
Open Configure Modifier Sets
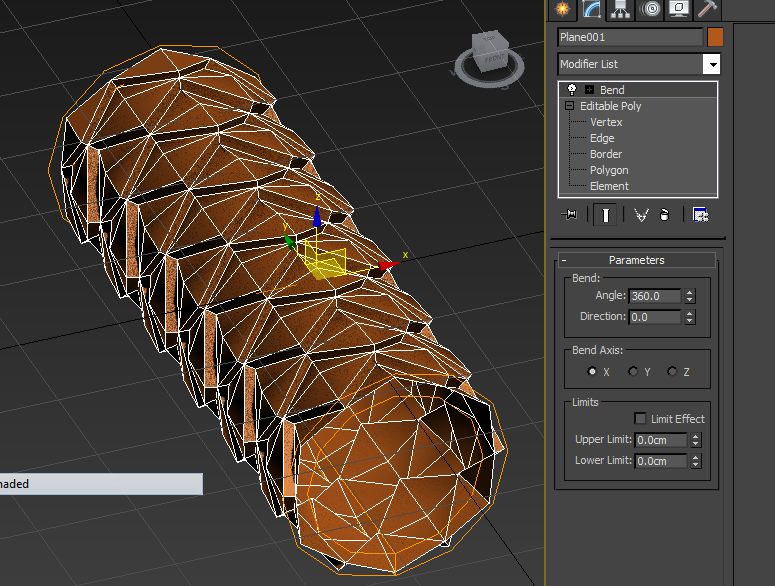[700, 215]
